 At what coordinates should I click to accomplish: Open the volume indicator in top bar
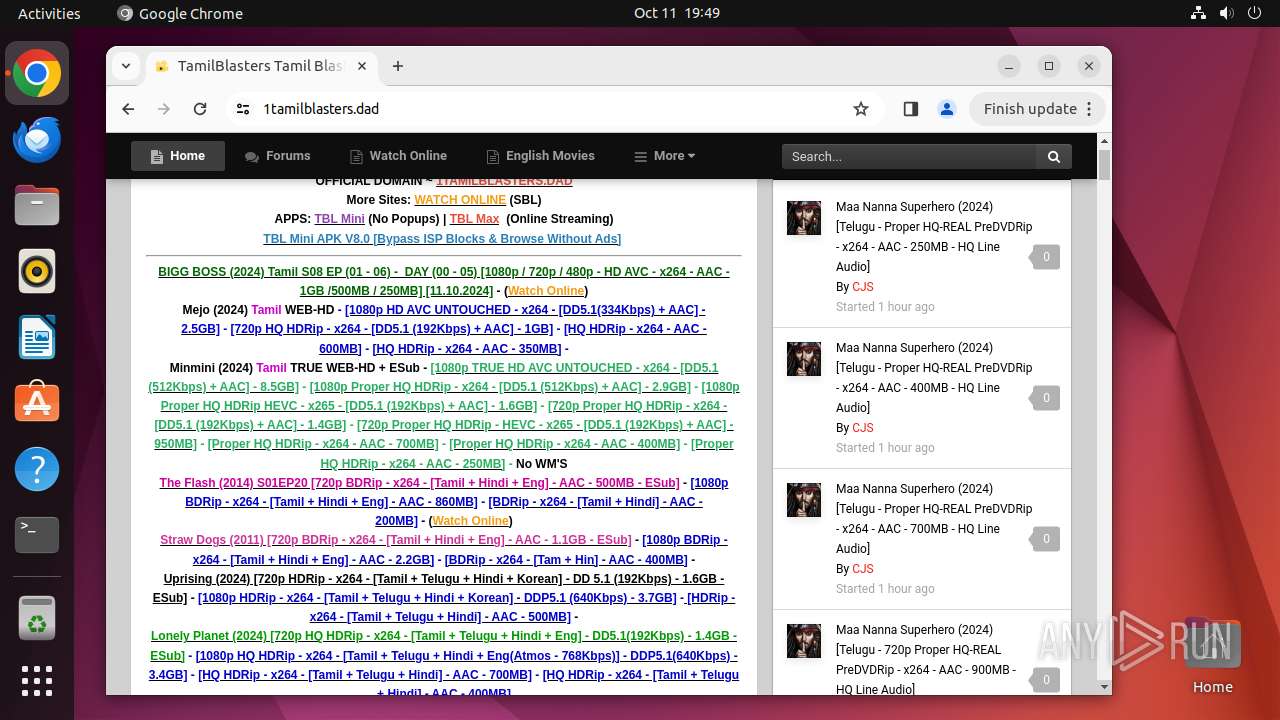[1226, 13]
